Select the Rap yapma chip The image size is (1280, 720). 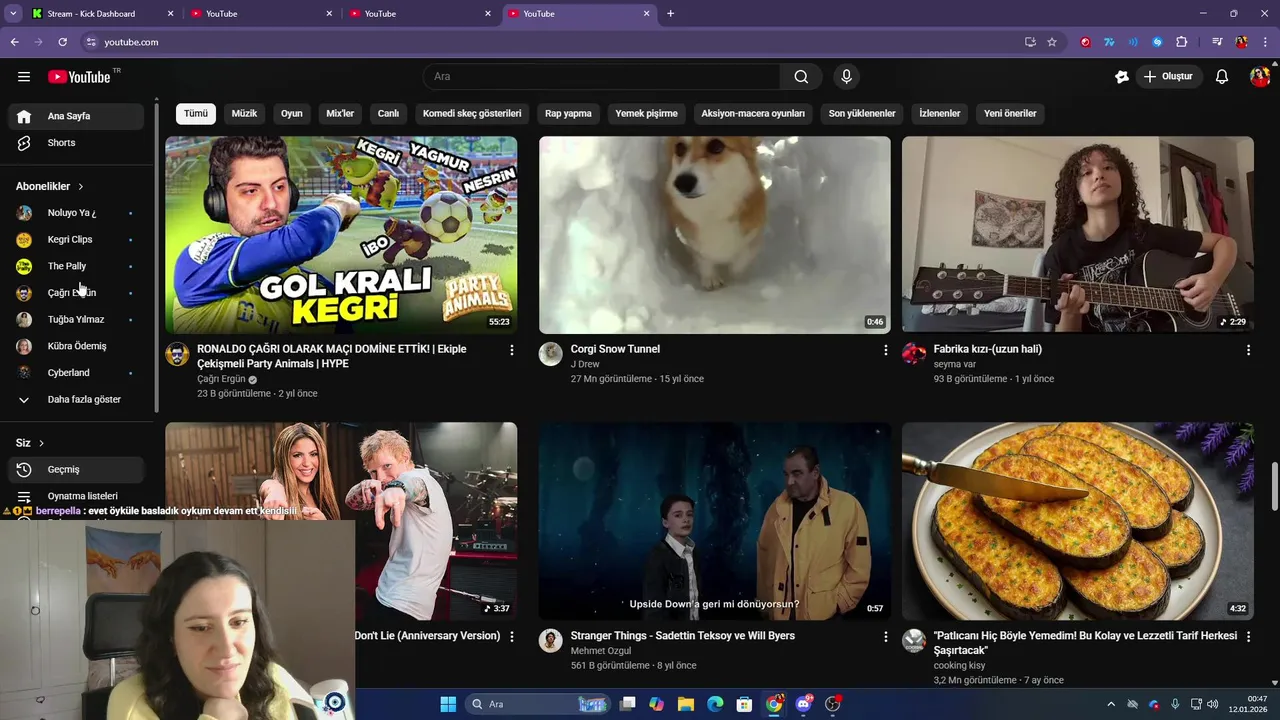pyautogui.click(x=568, y=114)
